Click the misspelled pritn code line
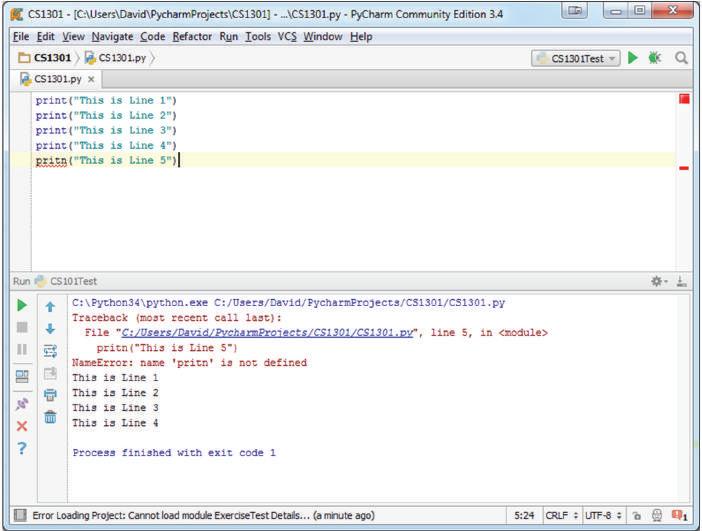The image size is (702, 531). [106, 160]
